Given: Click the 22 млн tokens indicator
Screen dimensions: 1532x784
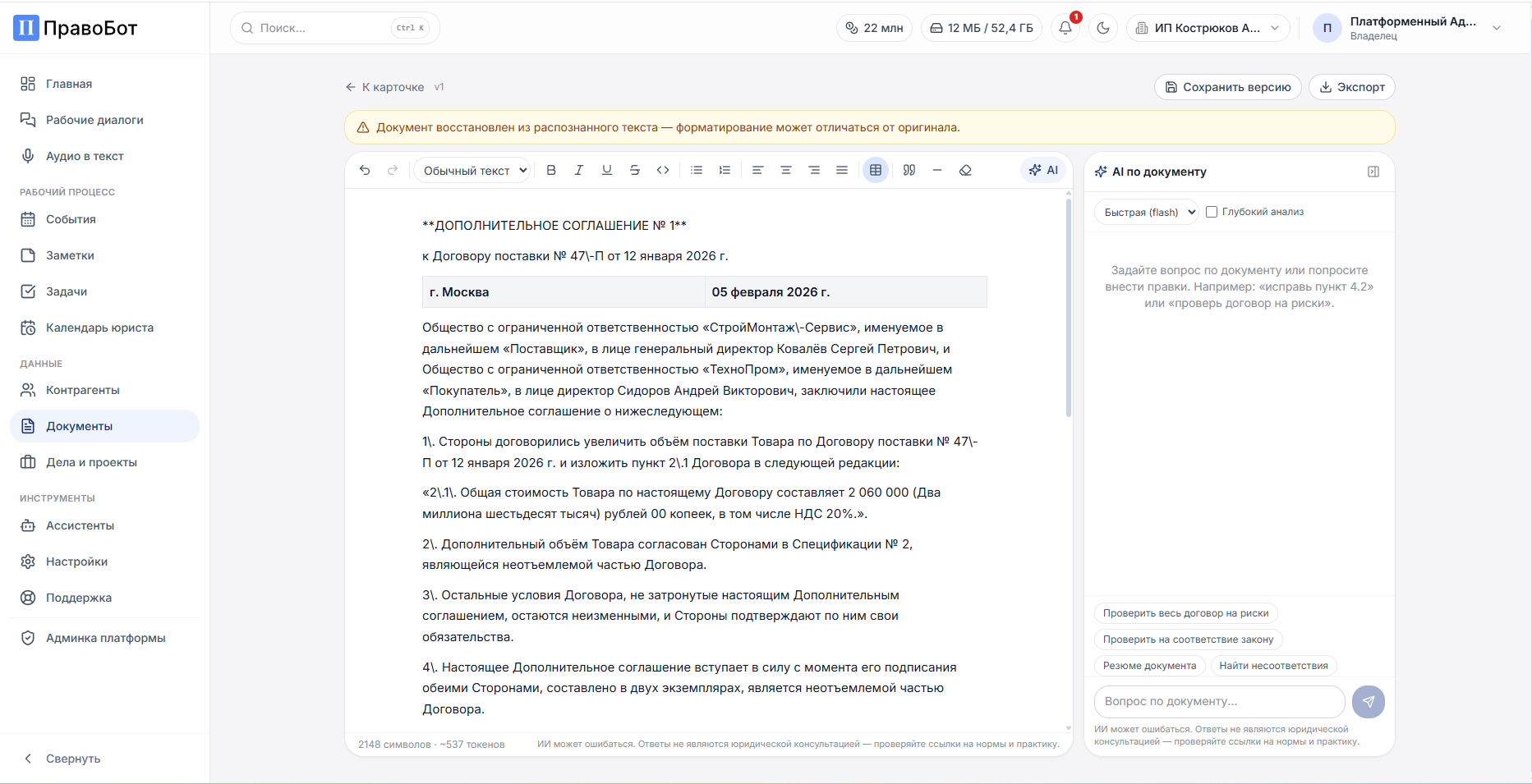Looking at the screenshot, I should [x=874, y=28].
